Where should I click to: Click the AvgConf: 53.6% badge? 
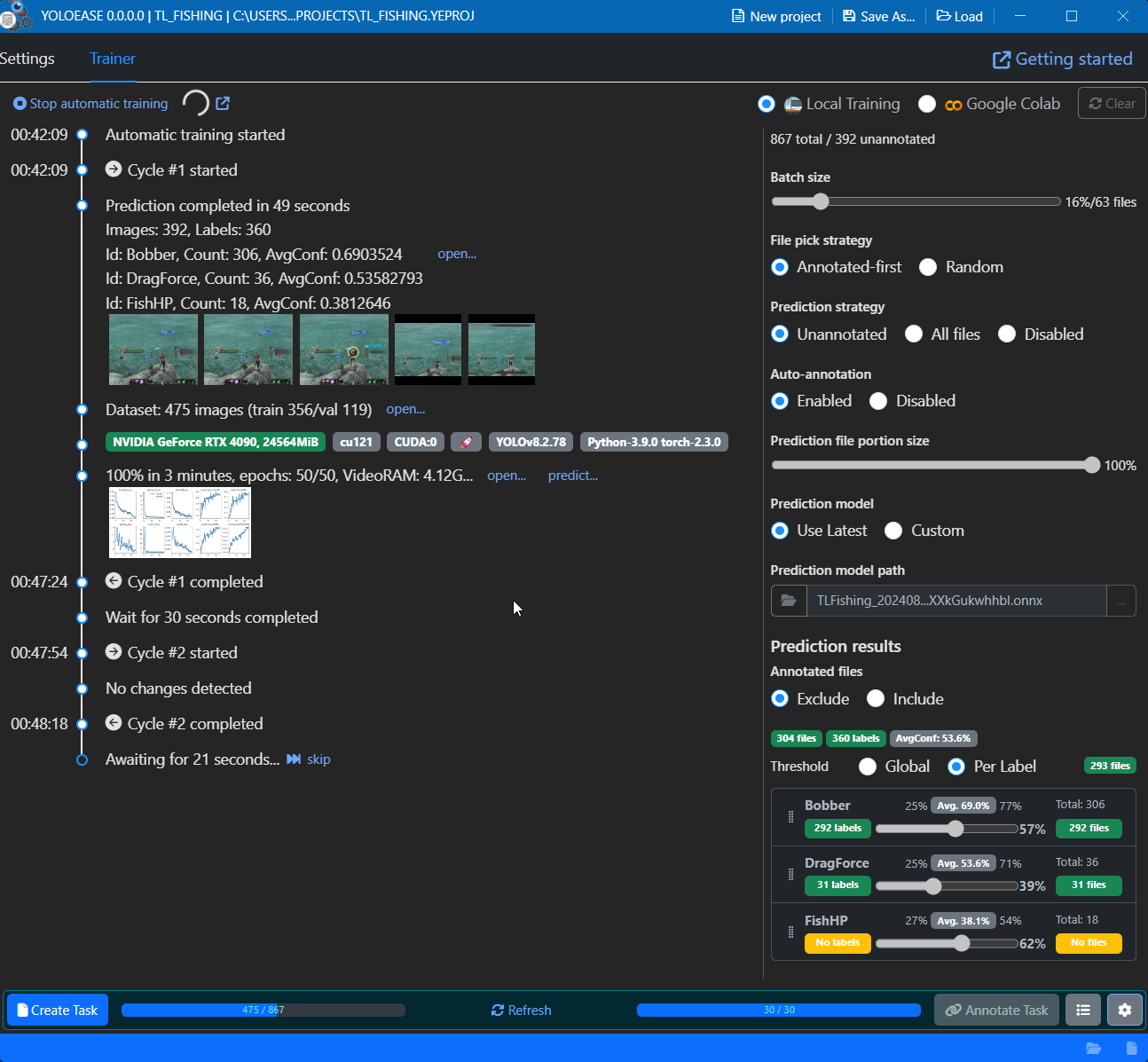(933, 738)
